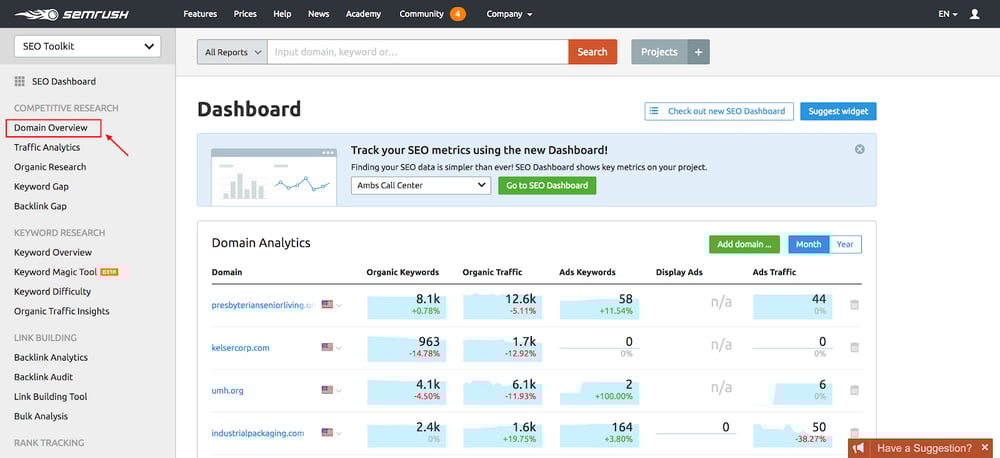Open Keyword Difficulty in sidebar

tap(52, 292)
